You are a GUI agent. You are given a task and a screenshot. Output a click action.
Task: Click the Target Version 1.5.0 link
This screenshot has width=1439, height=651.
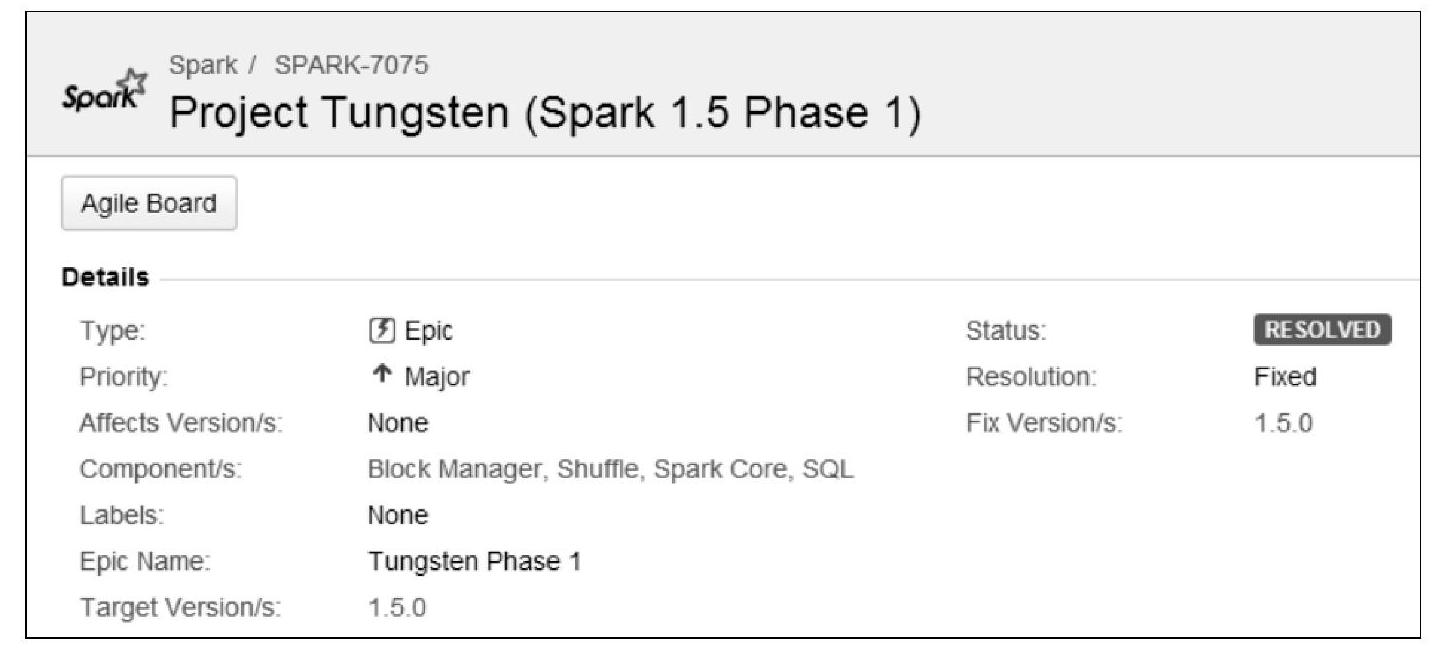pos(397,607)
